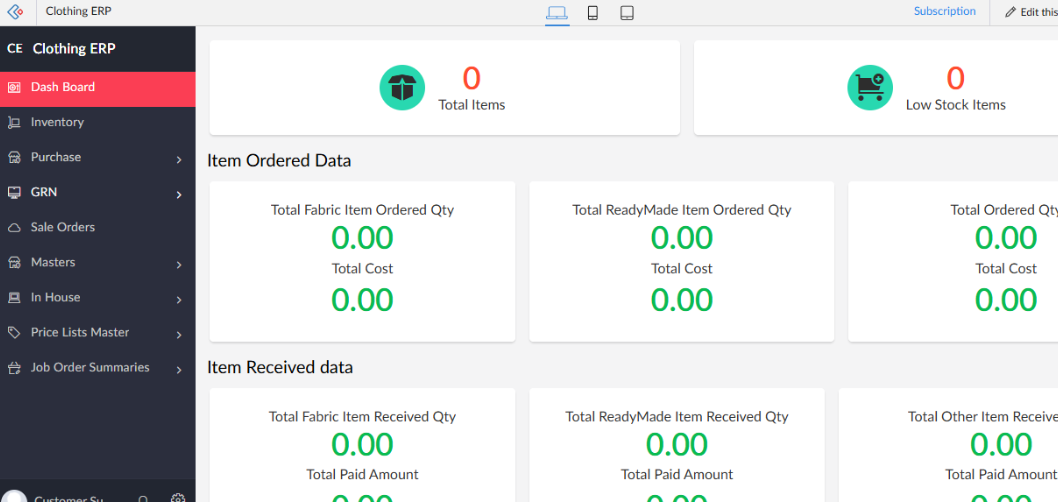Open settings gear in sidebar footer
This screenshot has height=502, width=1058.
click(x=178, y=498)
